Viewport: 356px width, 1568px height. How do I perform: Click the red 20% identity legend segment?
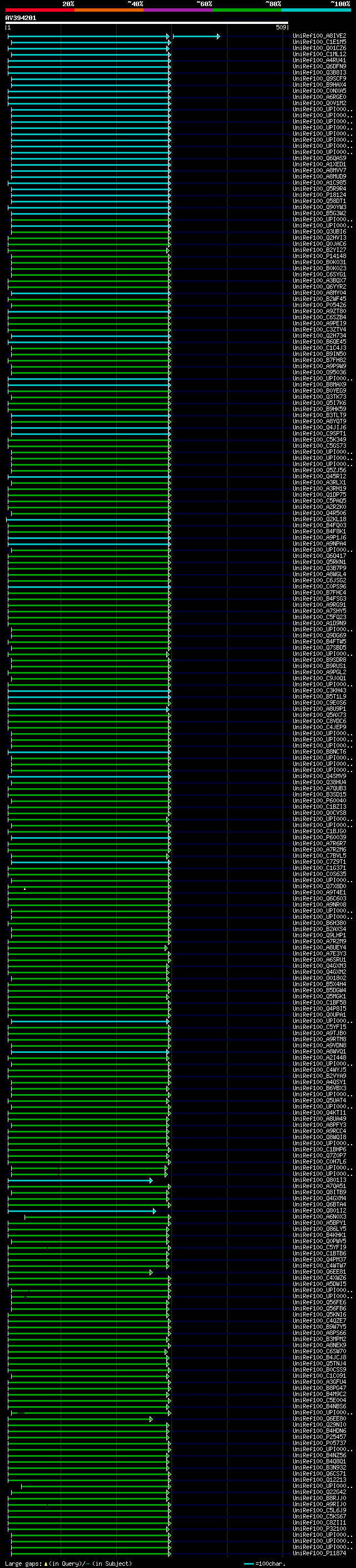click(x=40, y=10)
